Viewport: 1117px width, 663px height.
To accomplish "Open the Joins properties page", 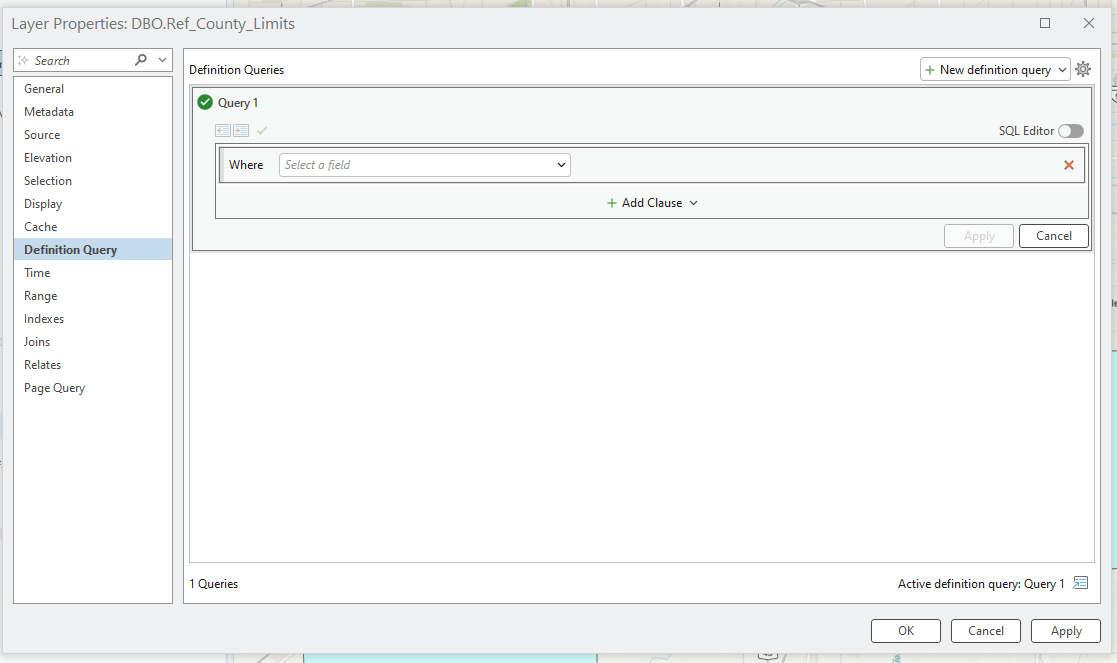I will pyautogui.click(x=37, y=341).
